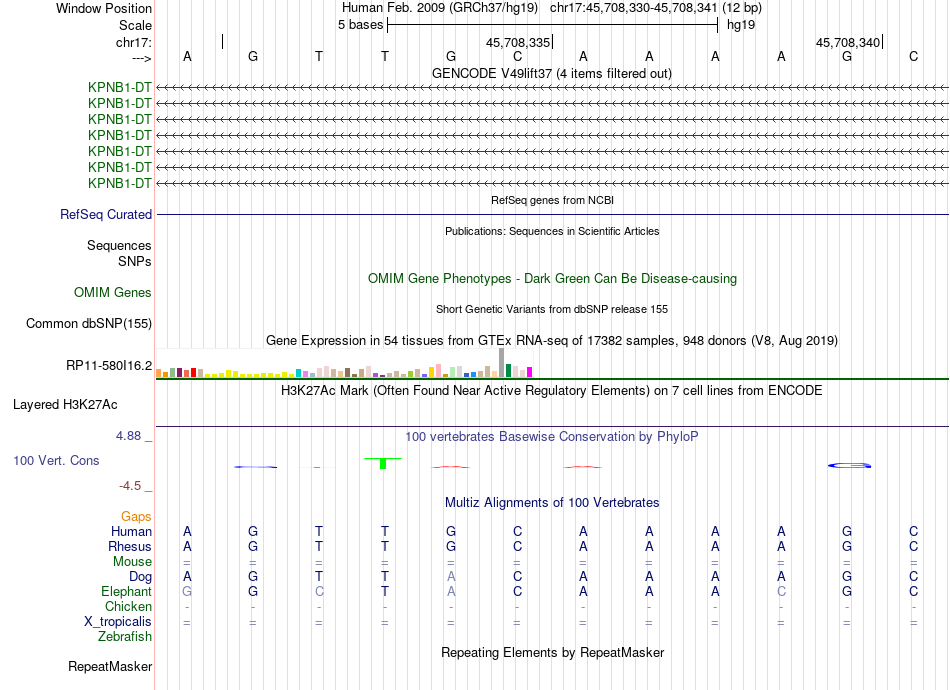
Task: Open H3K27Ac Mark ENCODE track title
Action: click(x=552, y=391)
